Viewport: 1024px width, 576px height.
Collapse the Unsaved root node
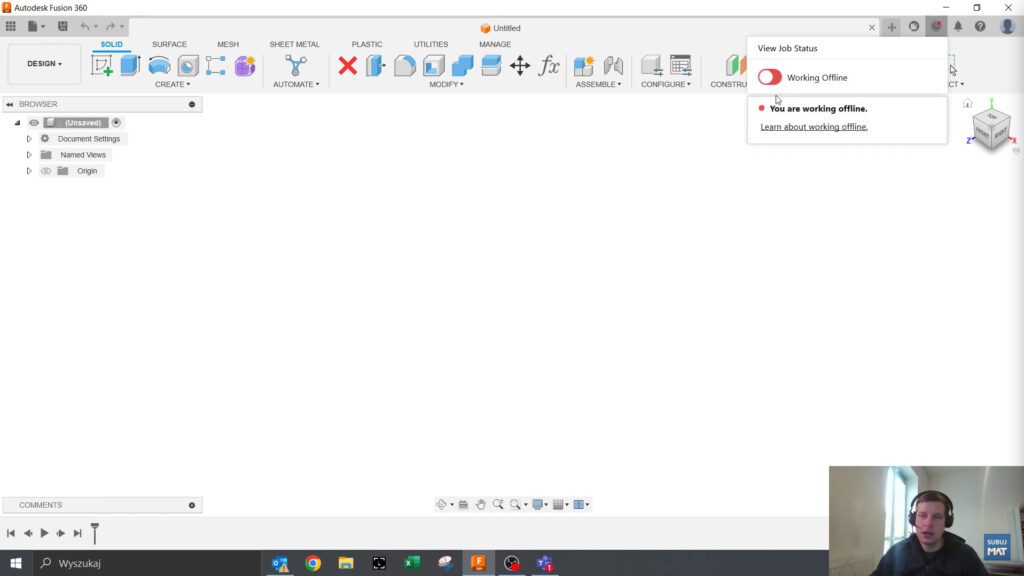[x=18, y=123]
